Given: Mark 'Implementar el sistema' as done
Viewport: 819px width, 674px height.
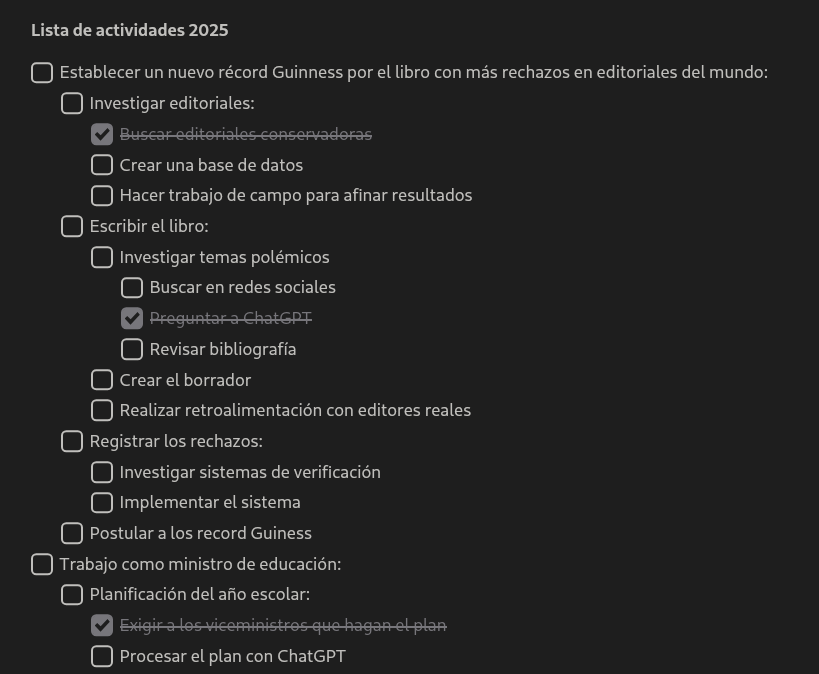Looking at the screenshot, I should tap(102, 502).
